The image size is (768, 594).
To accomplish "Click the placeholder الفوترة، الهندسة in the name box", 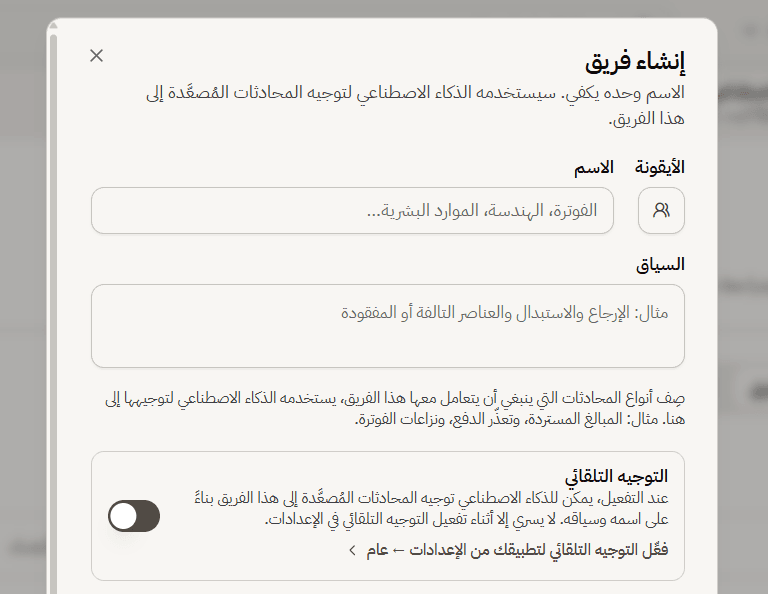I will pos(482,211).
